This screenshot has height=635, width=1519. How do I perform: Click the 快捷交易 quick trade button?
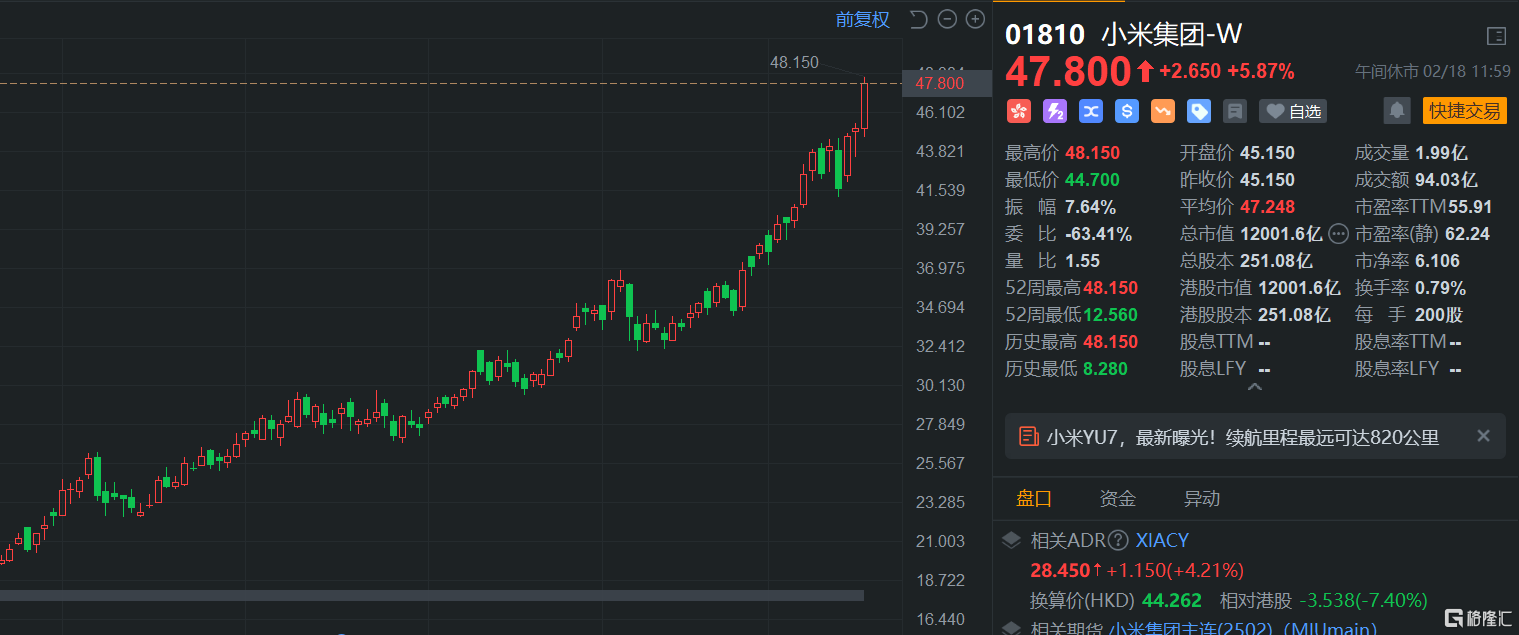tap(1464, 111)
